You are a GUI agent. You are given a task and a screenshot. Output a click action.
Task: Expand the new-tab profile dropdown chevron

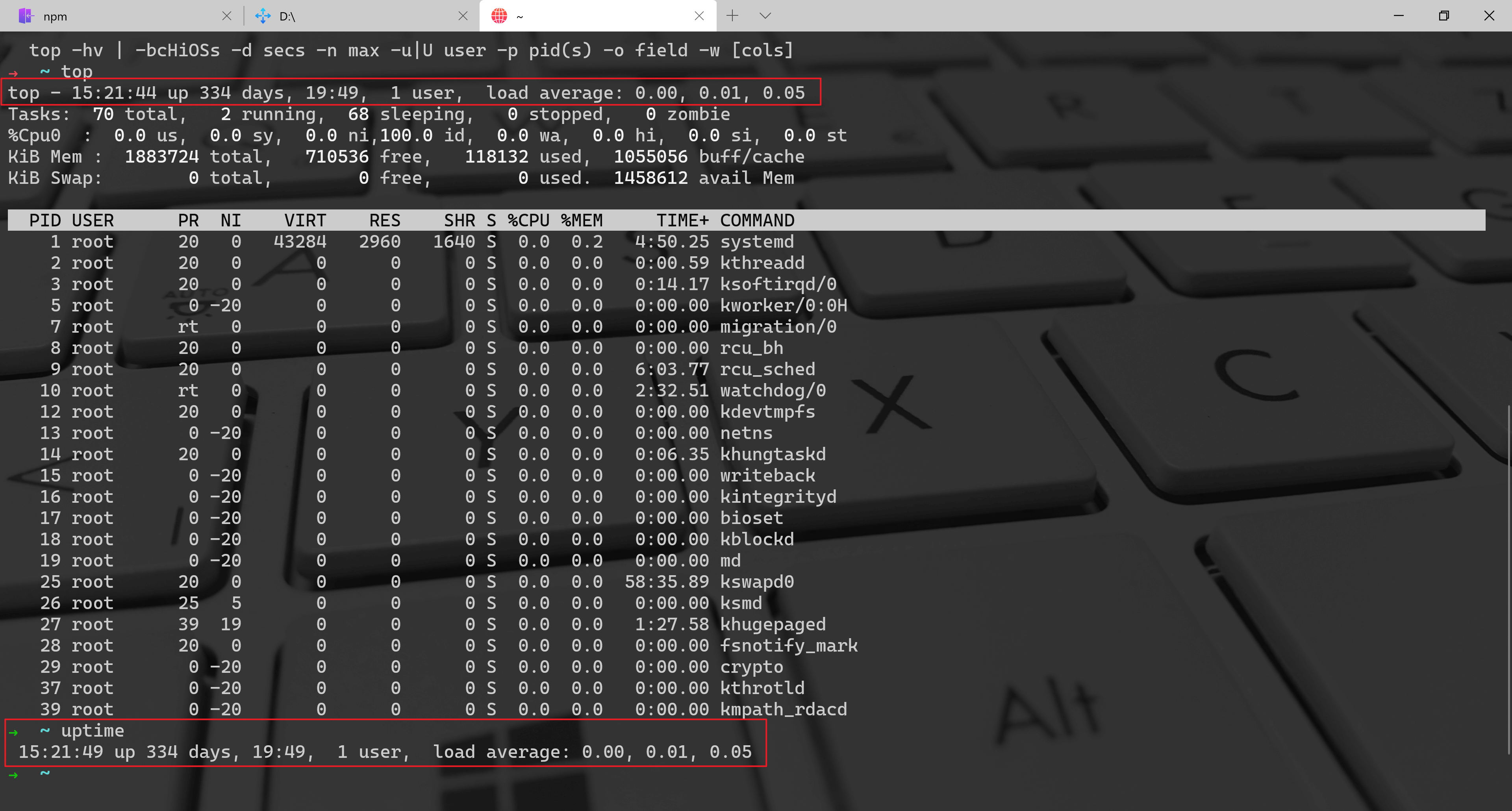tap(765, 16)
